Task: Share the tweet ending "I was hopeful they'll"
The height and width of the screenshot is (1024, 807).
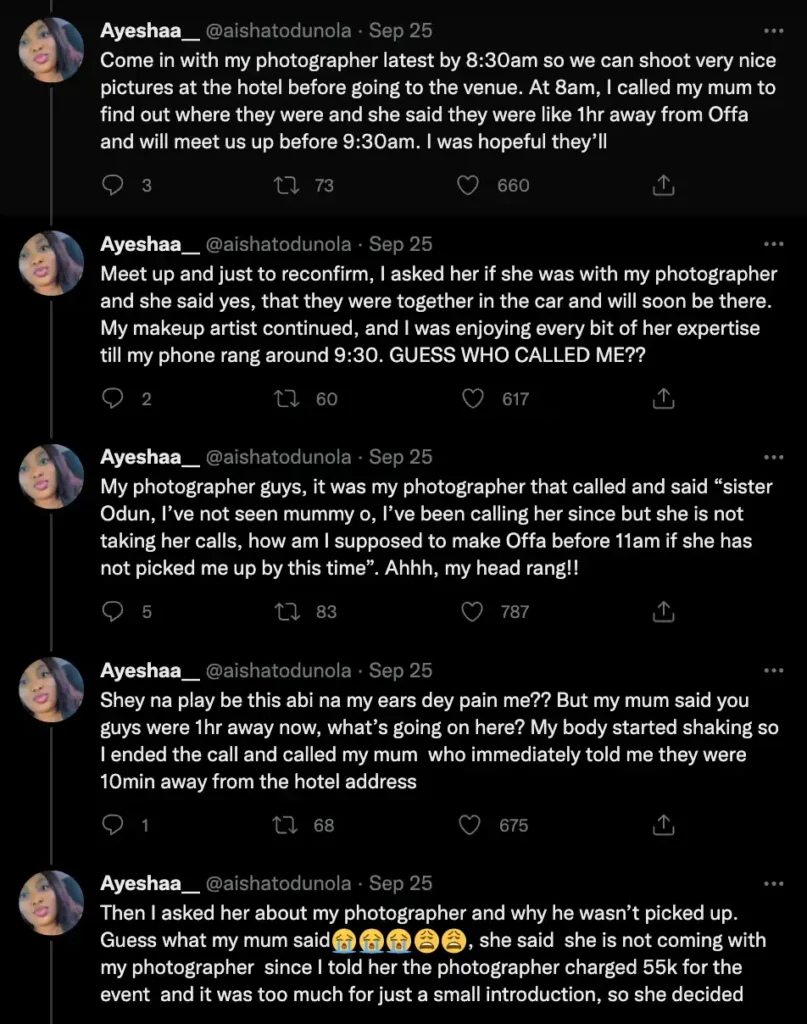Action: click(662, 185)
